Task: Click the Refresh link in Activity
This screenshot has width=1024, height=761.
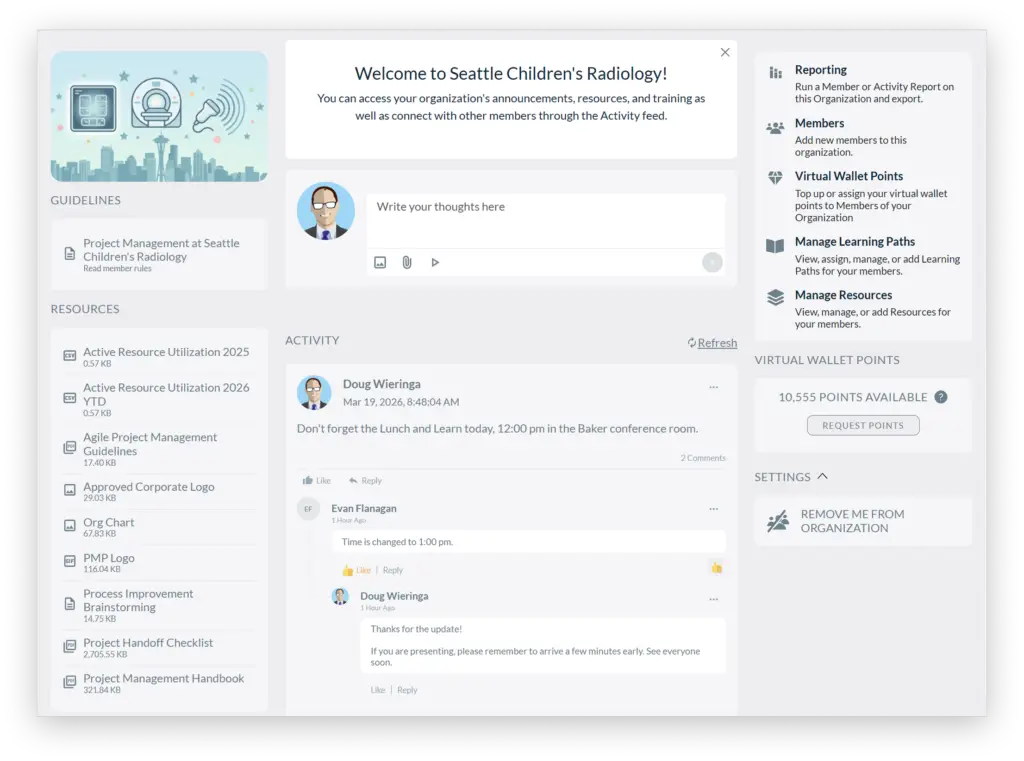Action: (716, 343)
